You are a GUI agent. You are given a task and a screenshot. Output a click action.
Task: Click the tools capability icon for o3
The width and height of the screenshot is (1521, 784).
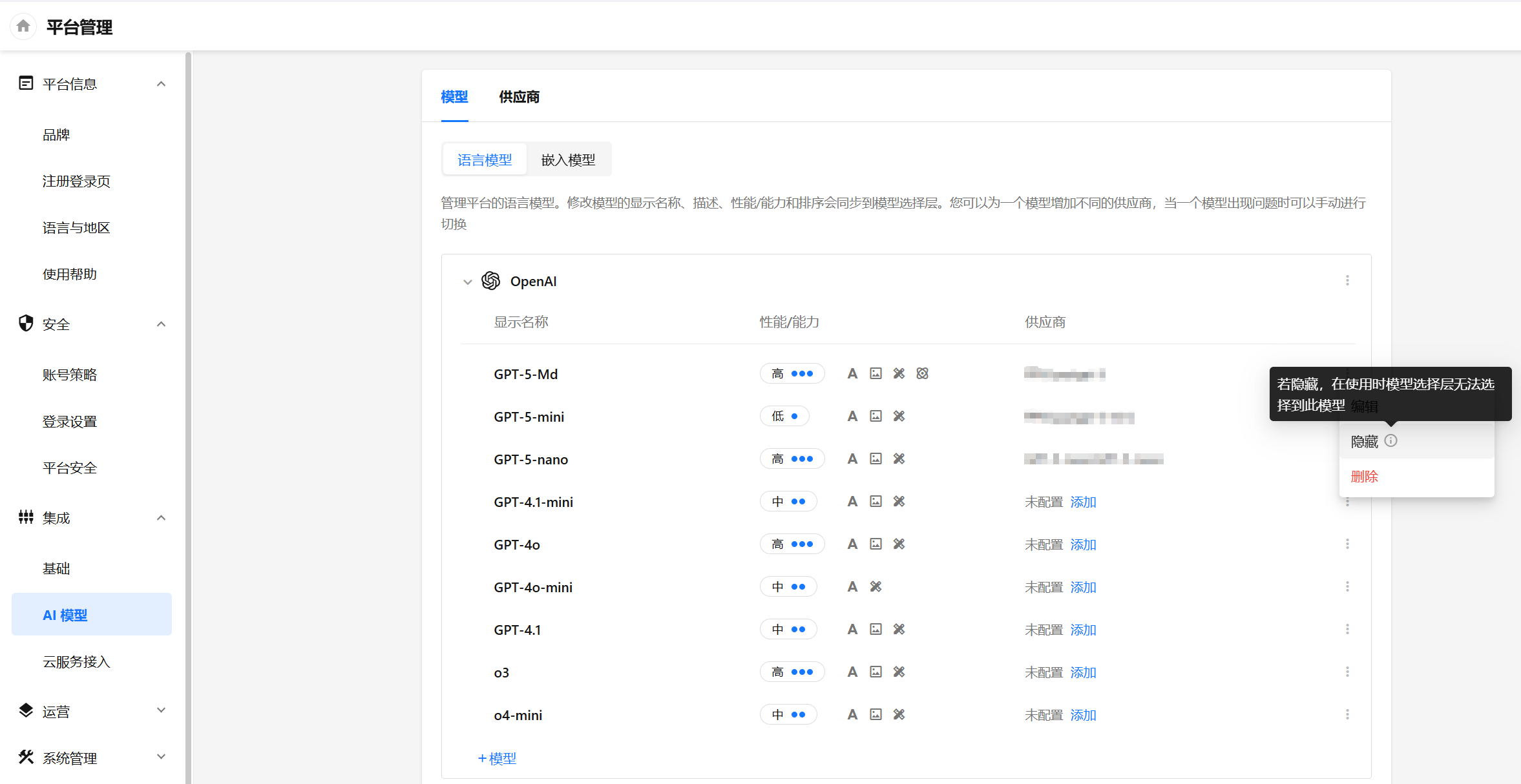[x=899, y=672]
